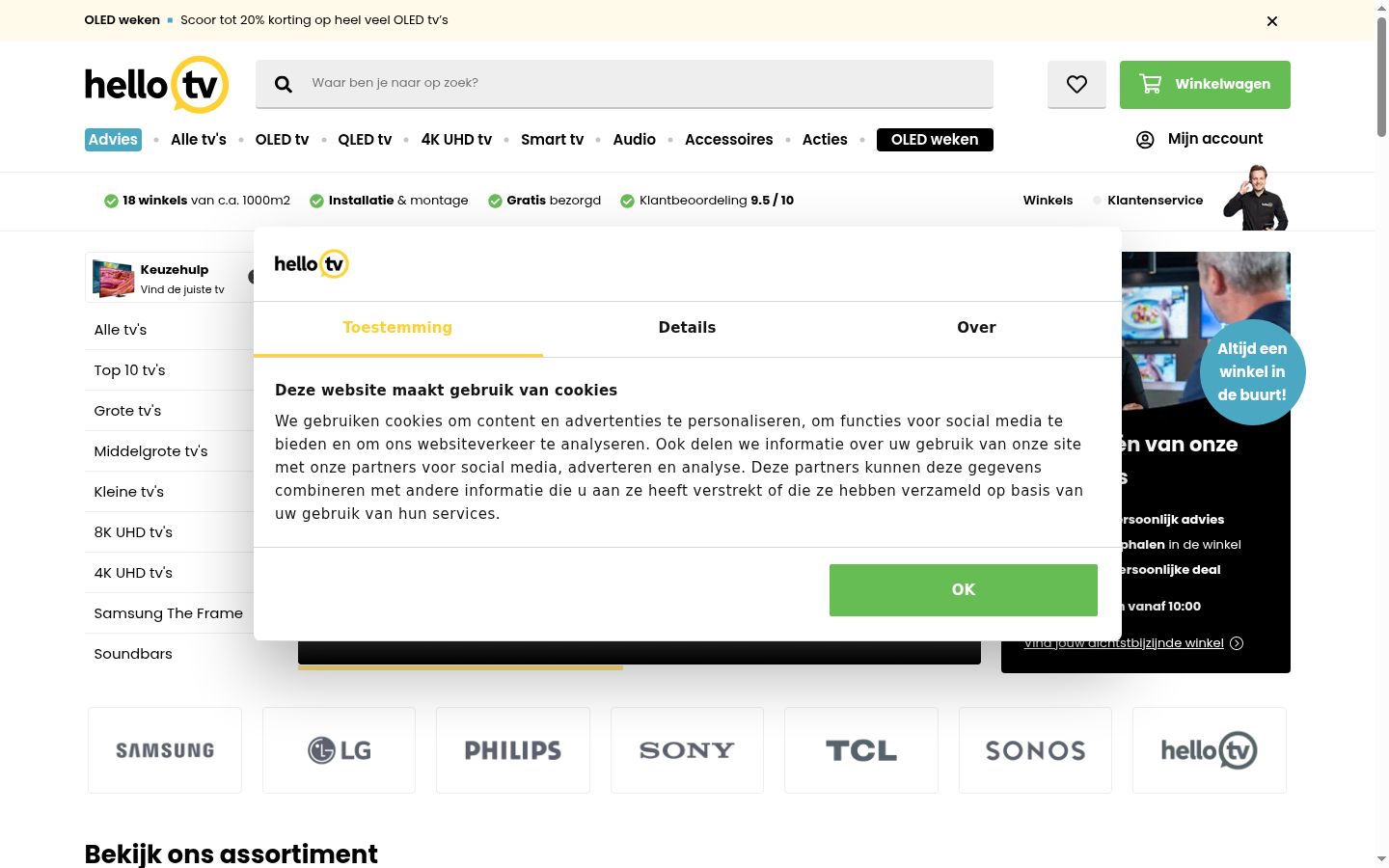Screen dimensions: 1389x868
Task: Open the Accessoires menu
Action: coord(728,140)
